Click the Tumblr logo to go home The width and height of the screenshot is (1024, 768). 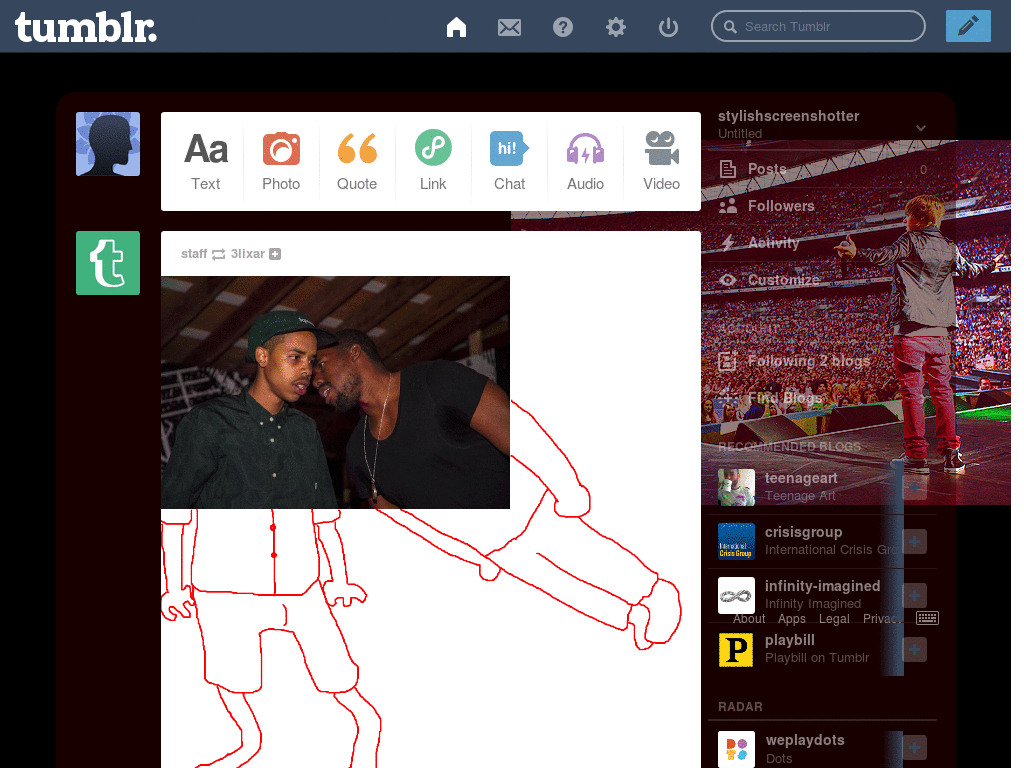click(85, 27)
